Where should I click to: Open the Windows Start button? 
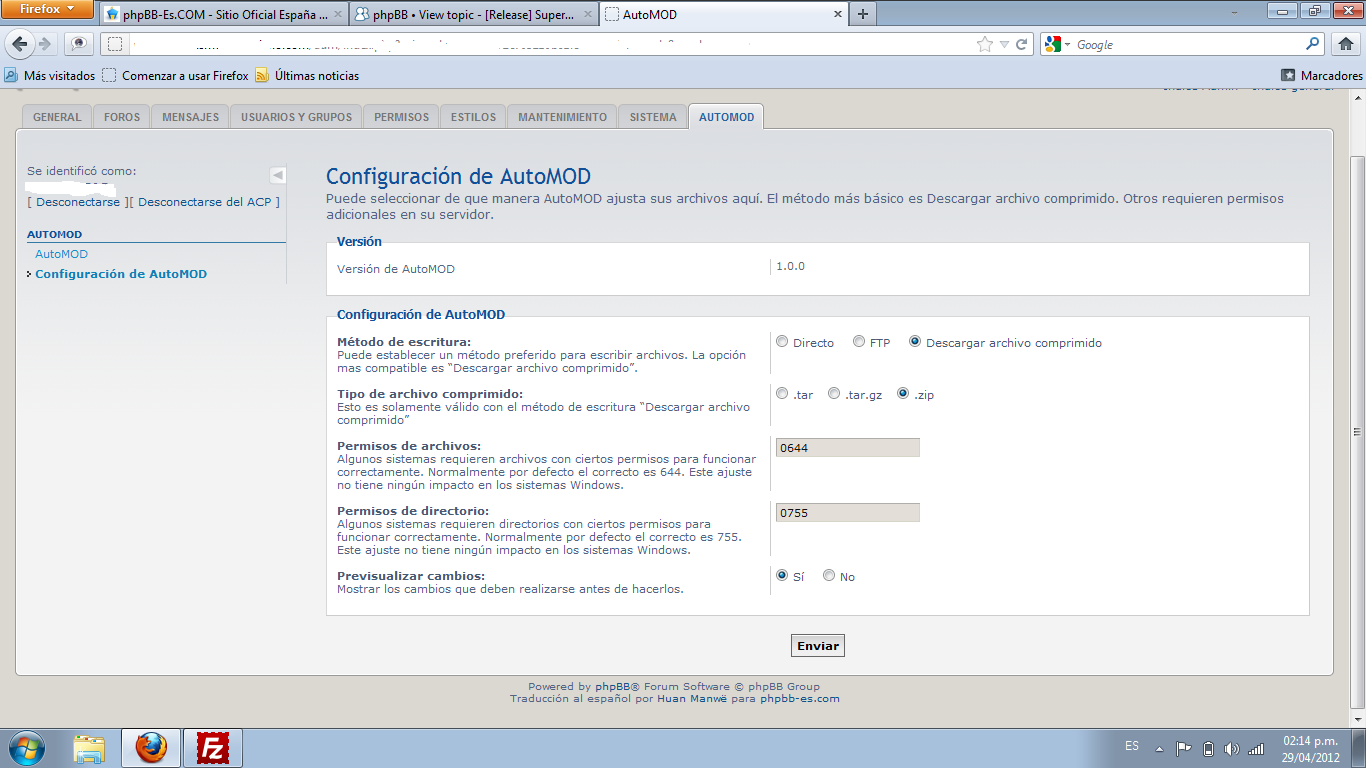(x=26, y=748)
